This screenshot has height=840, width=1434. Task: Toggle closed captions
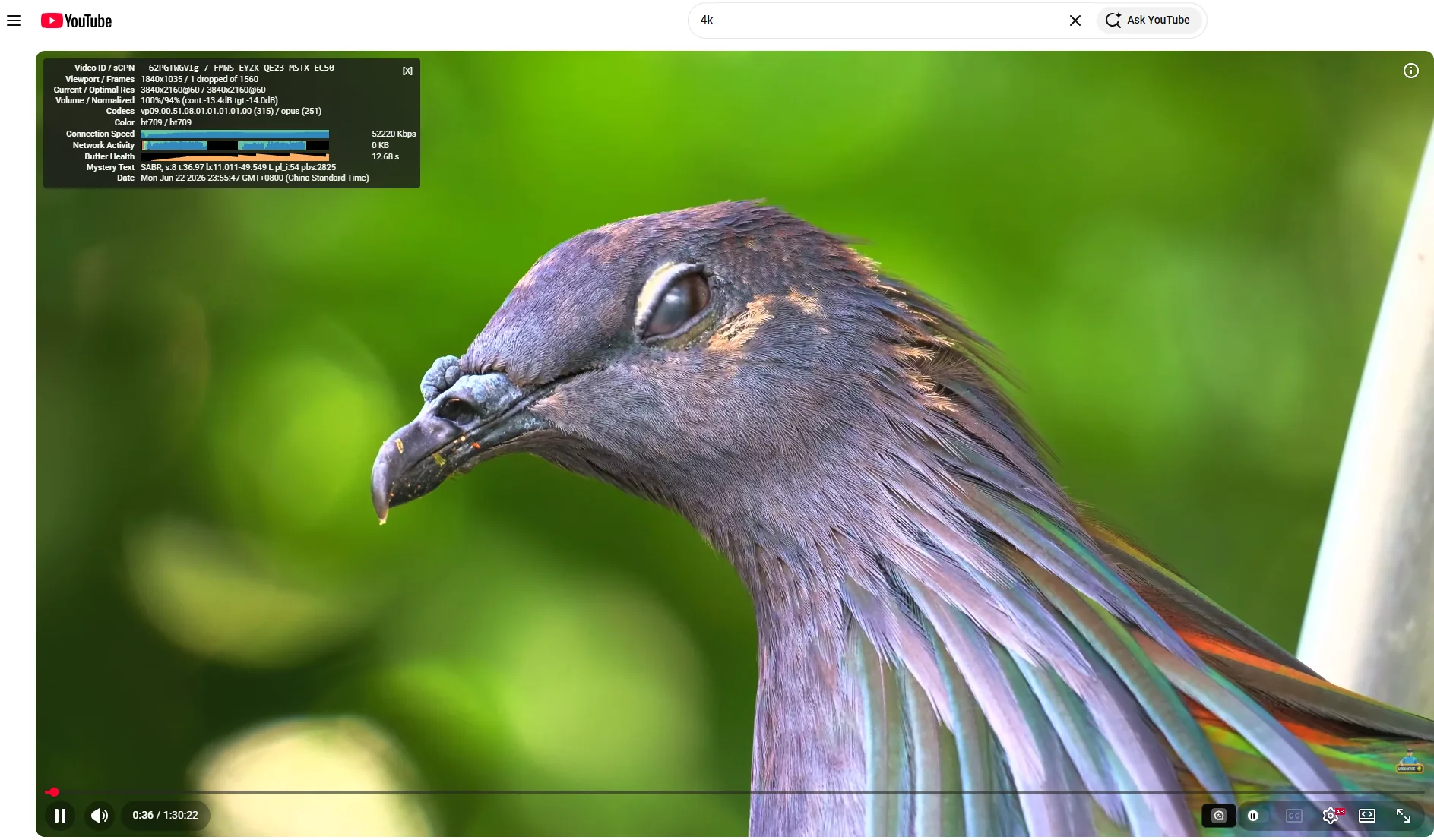[x=1294, y=816]
